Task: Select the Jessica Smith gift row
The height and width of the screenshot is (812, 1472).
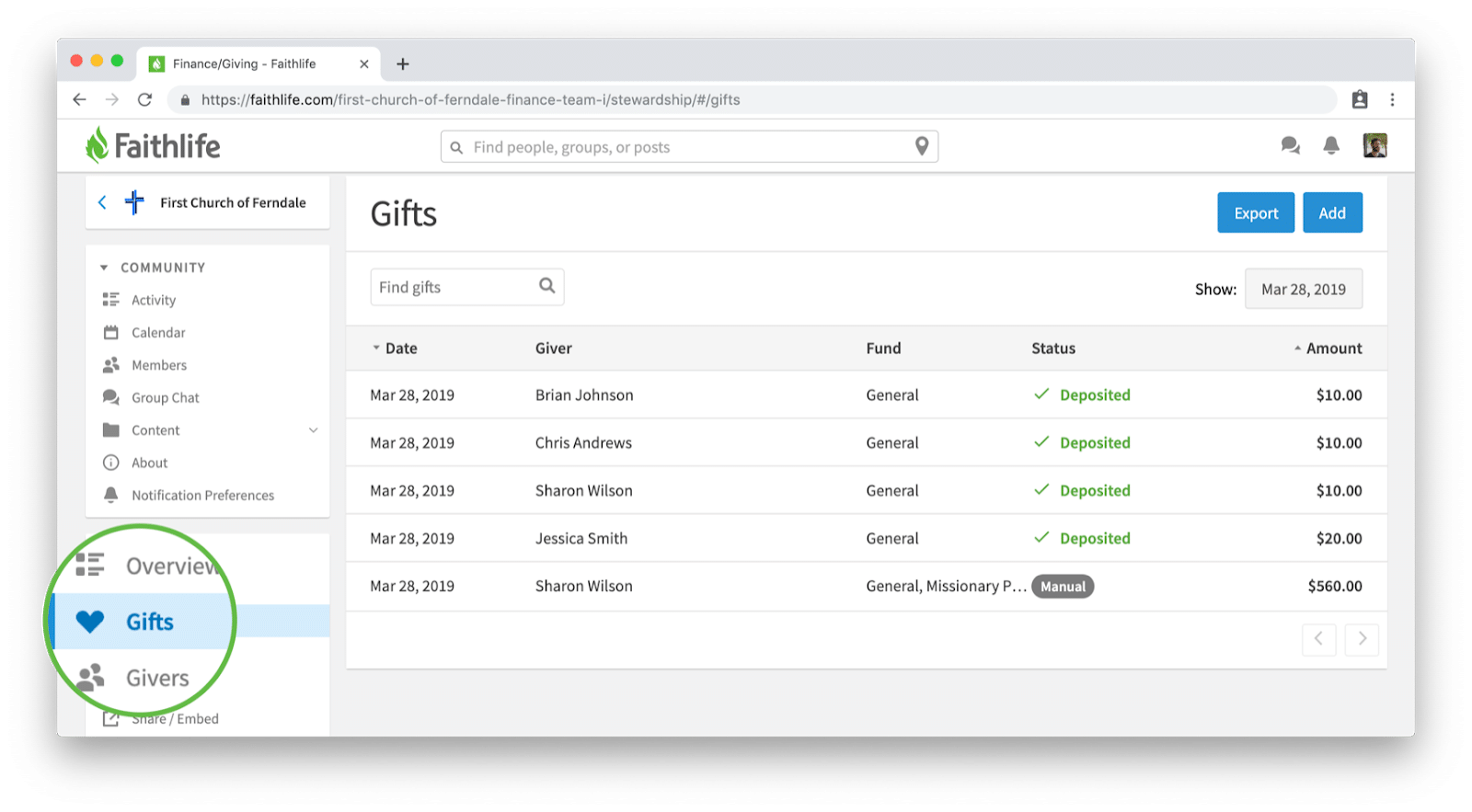Action: coord(866,538)
